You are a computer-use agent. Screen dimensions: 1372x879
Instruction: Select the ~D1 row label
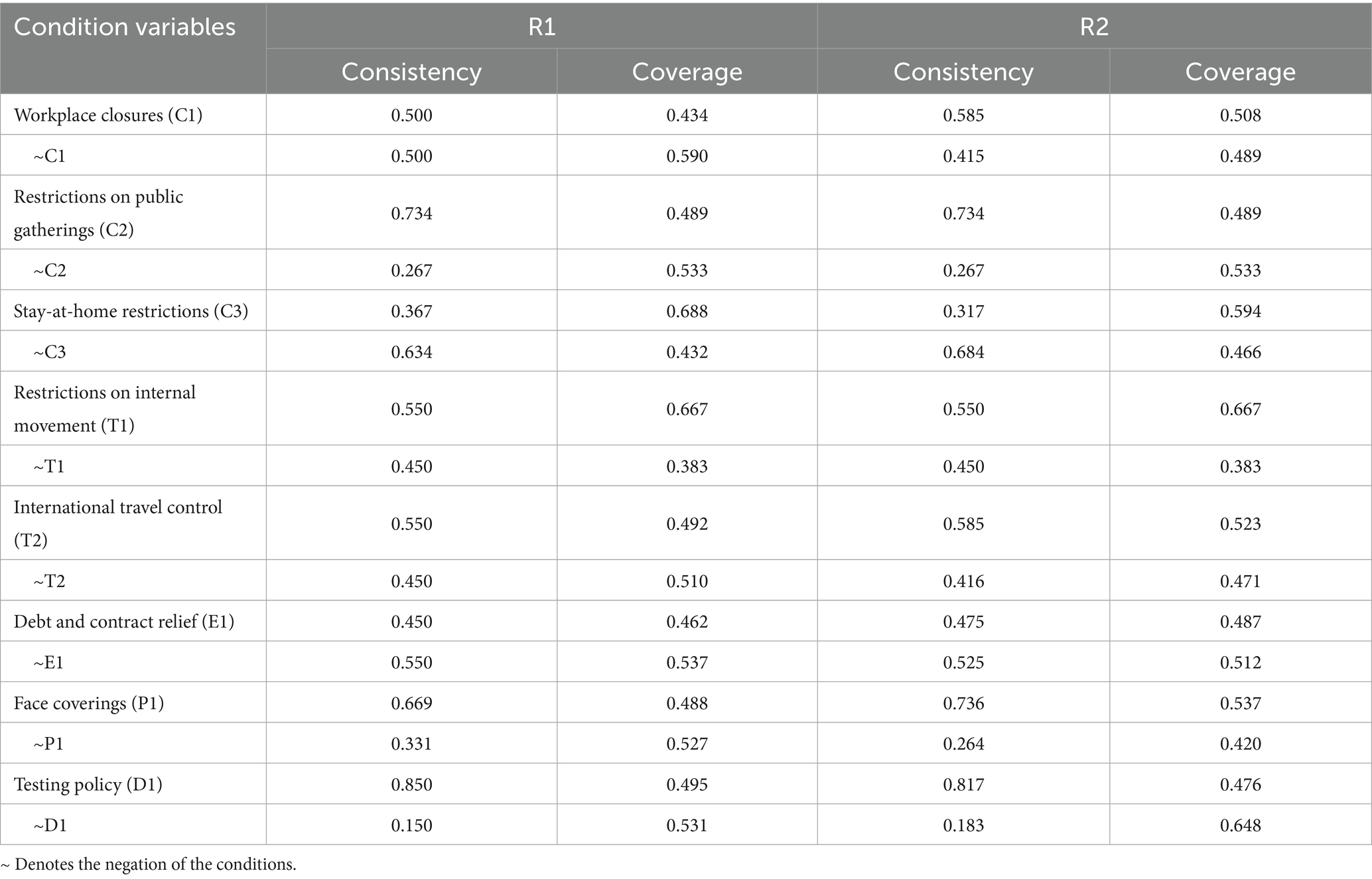[x=50, y=825]
